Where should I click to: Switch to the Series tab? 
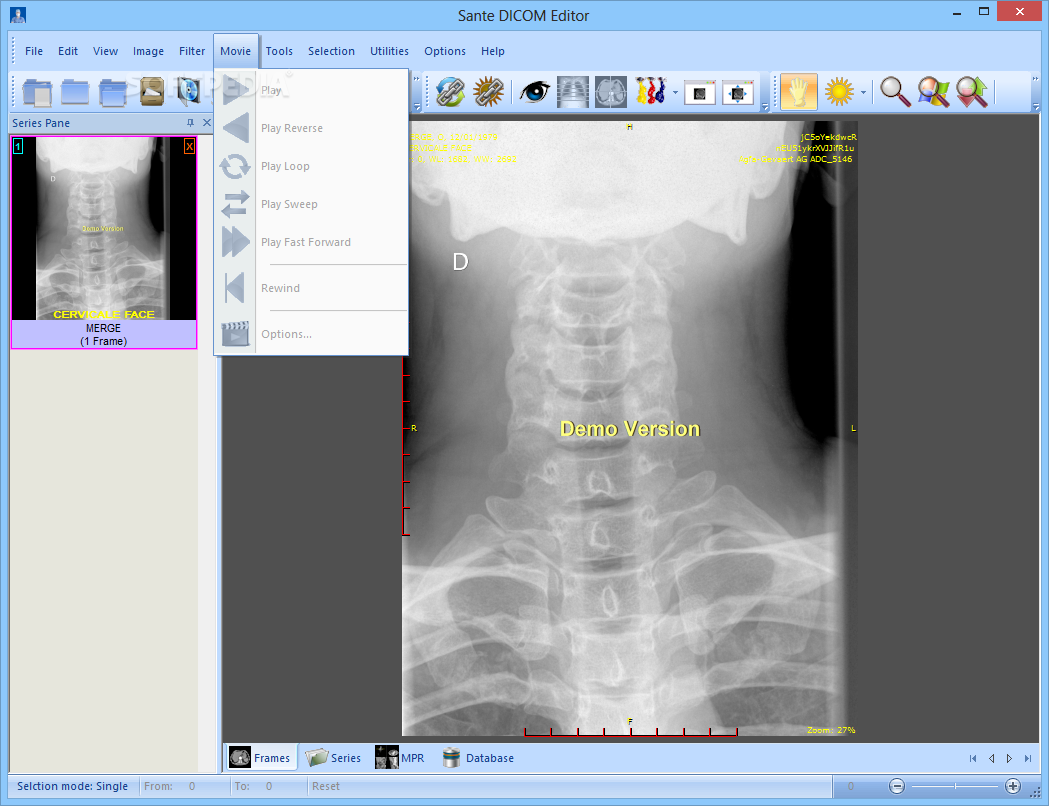[x=333, y=758]
